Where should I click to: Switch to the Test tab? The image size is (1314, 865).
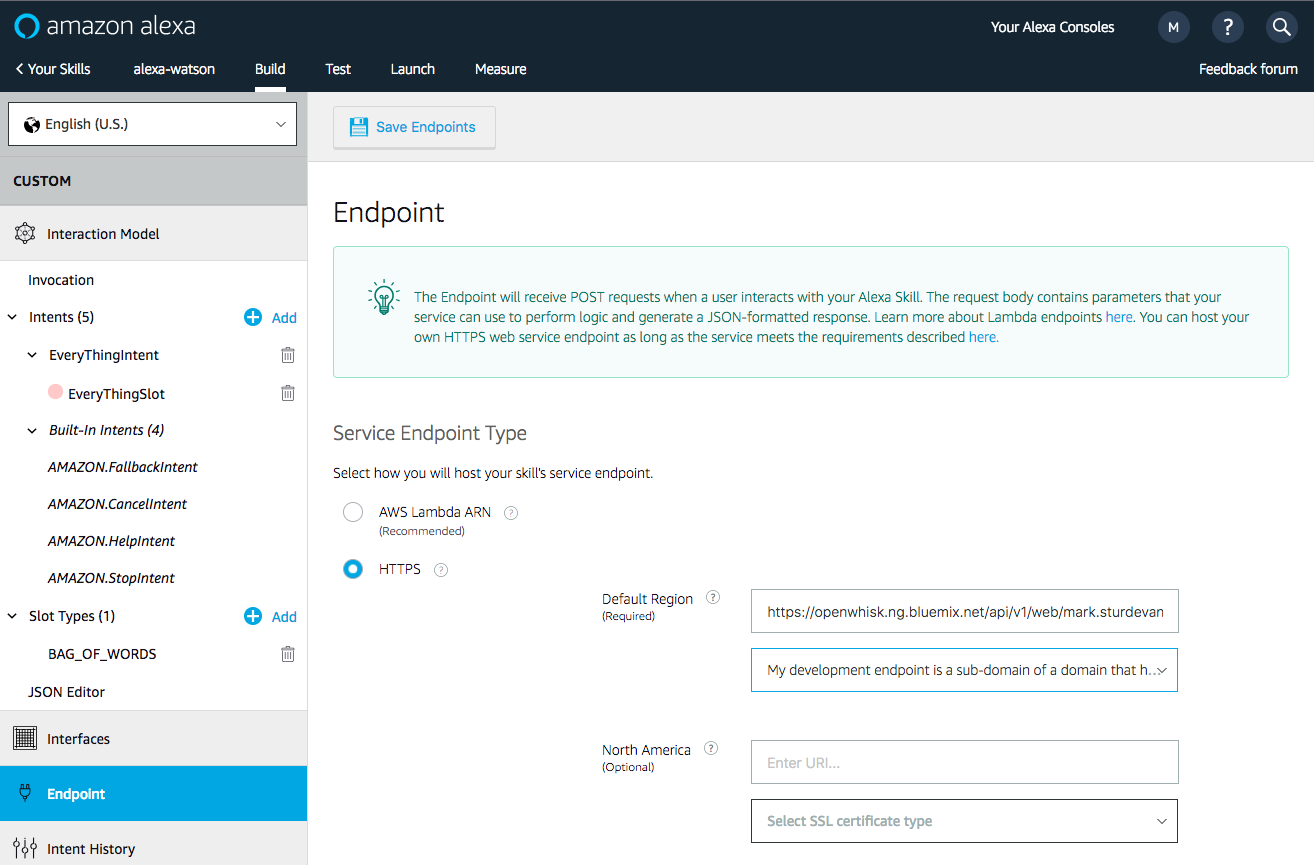tap(338, 69)
